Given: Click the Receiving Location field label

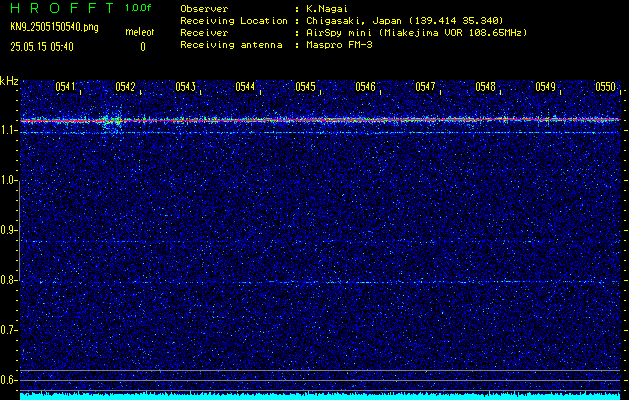Looking at the screenshot, I should (x=234, y=20).
